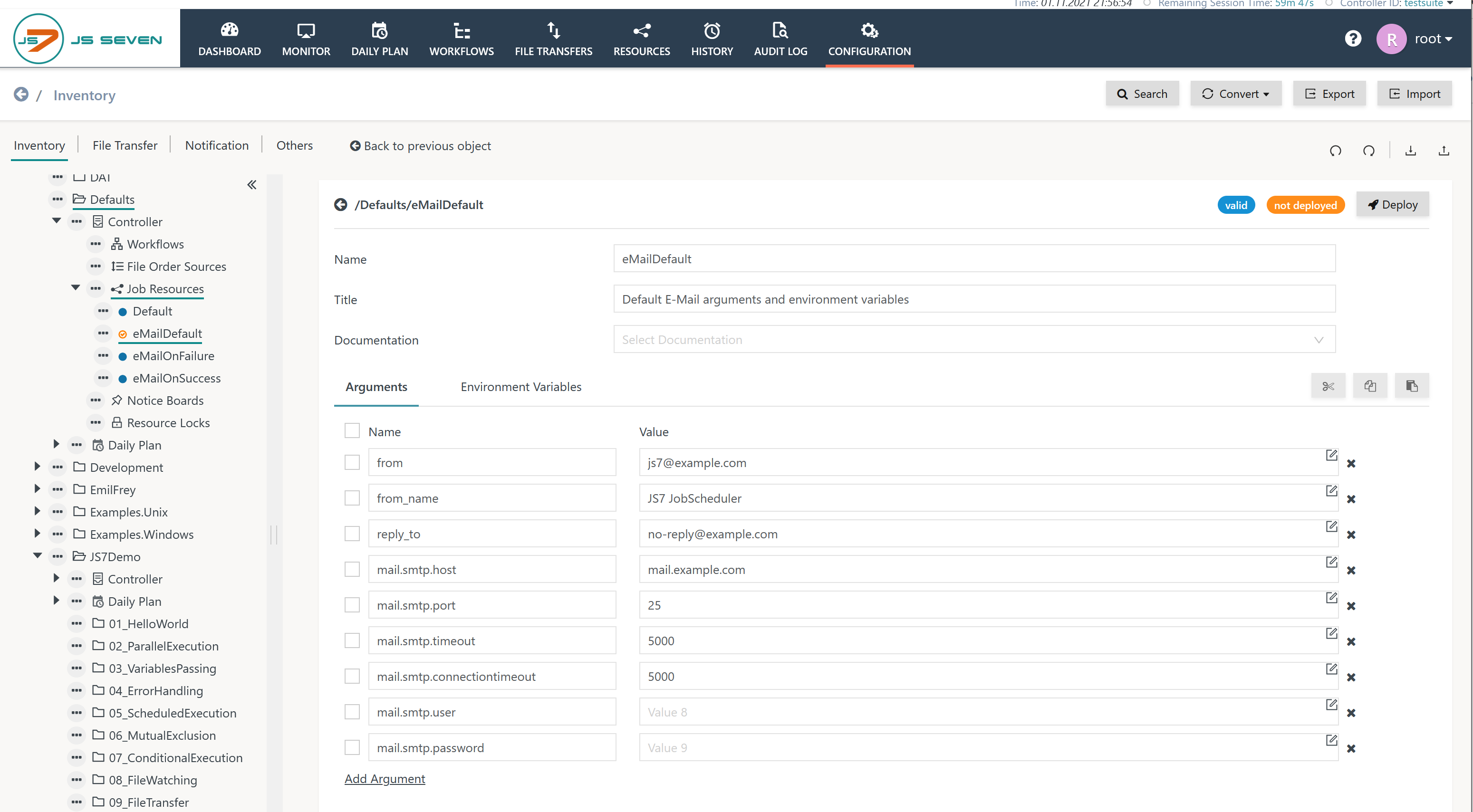Collapse the Controller node under Defaults
1473x812 pixels.
pyautogui.click(x=57, y=220)
